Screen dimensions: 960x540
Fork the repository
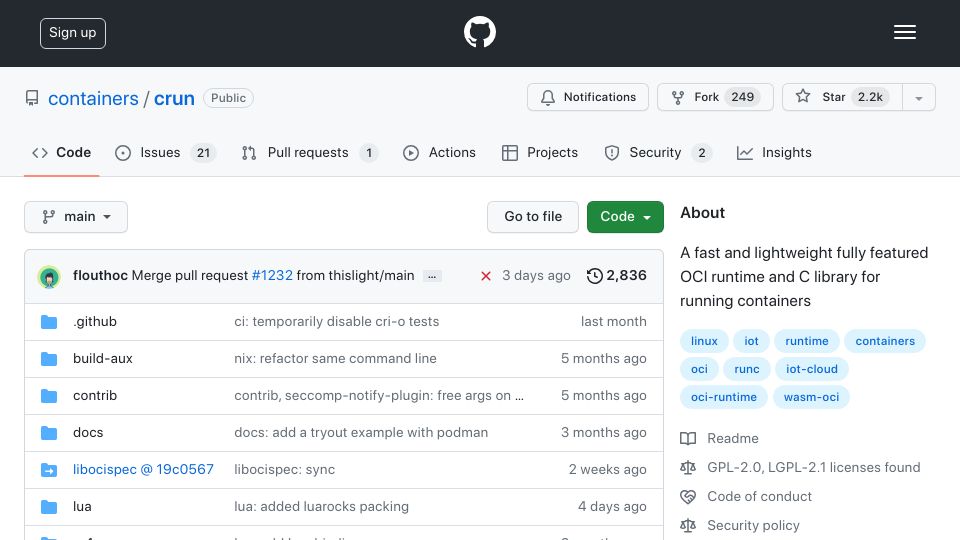[715, 97]
